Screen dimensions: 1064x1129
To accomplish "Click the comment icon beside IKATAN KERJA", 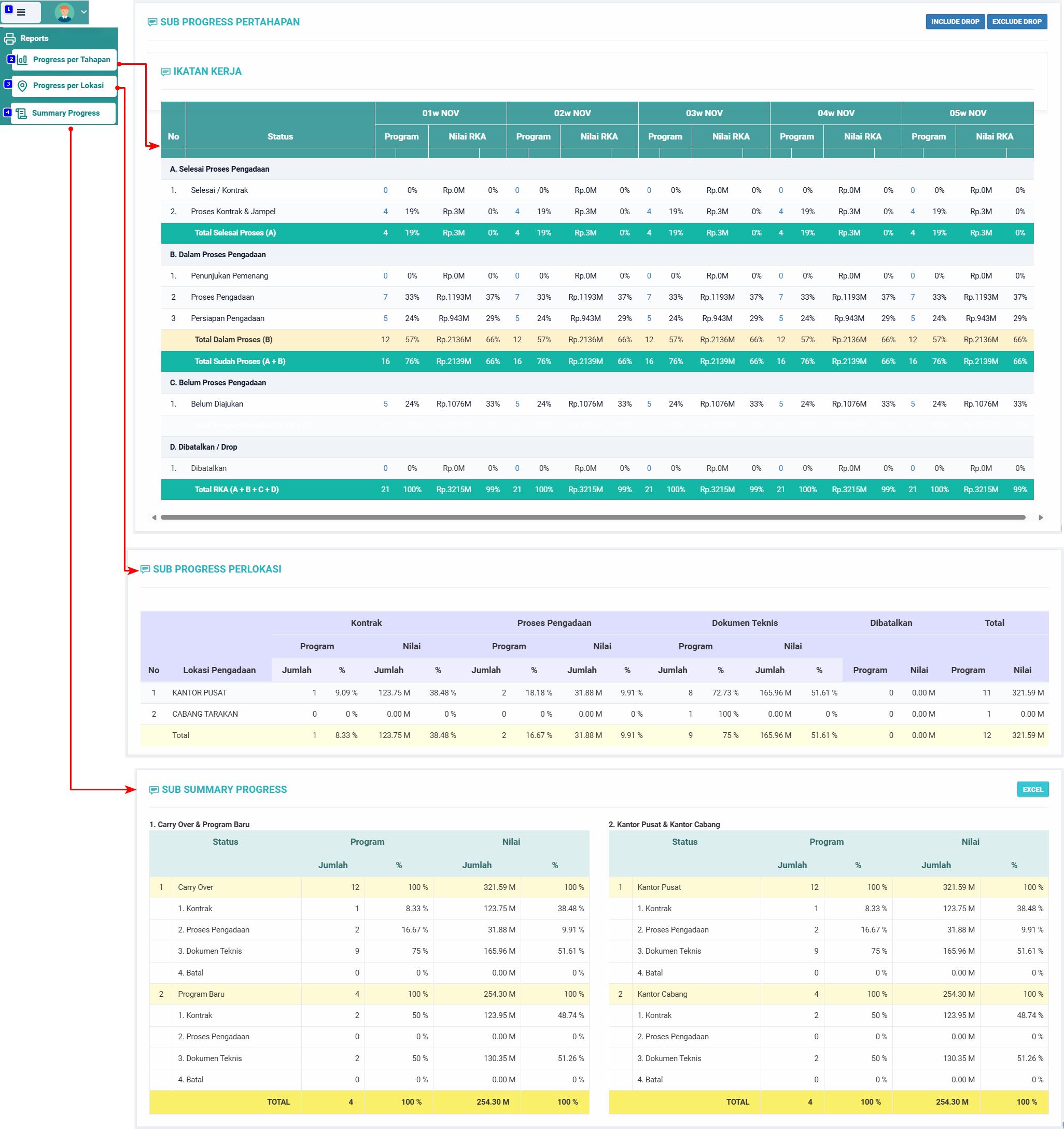I will pyautogui.click(x=165, y=72).
